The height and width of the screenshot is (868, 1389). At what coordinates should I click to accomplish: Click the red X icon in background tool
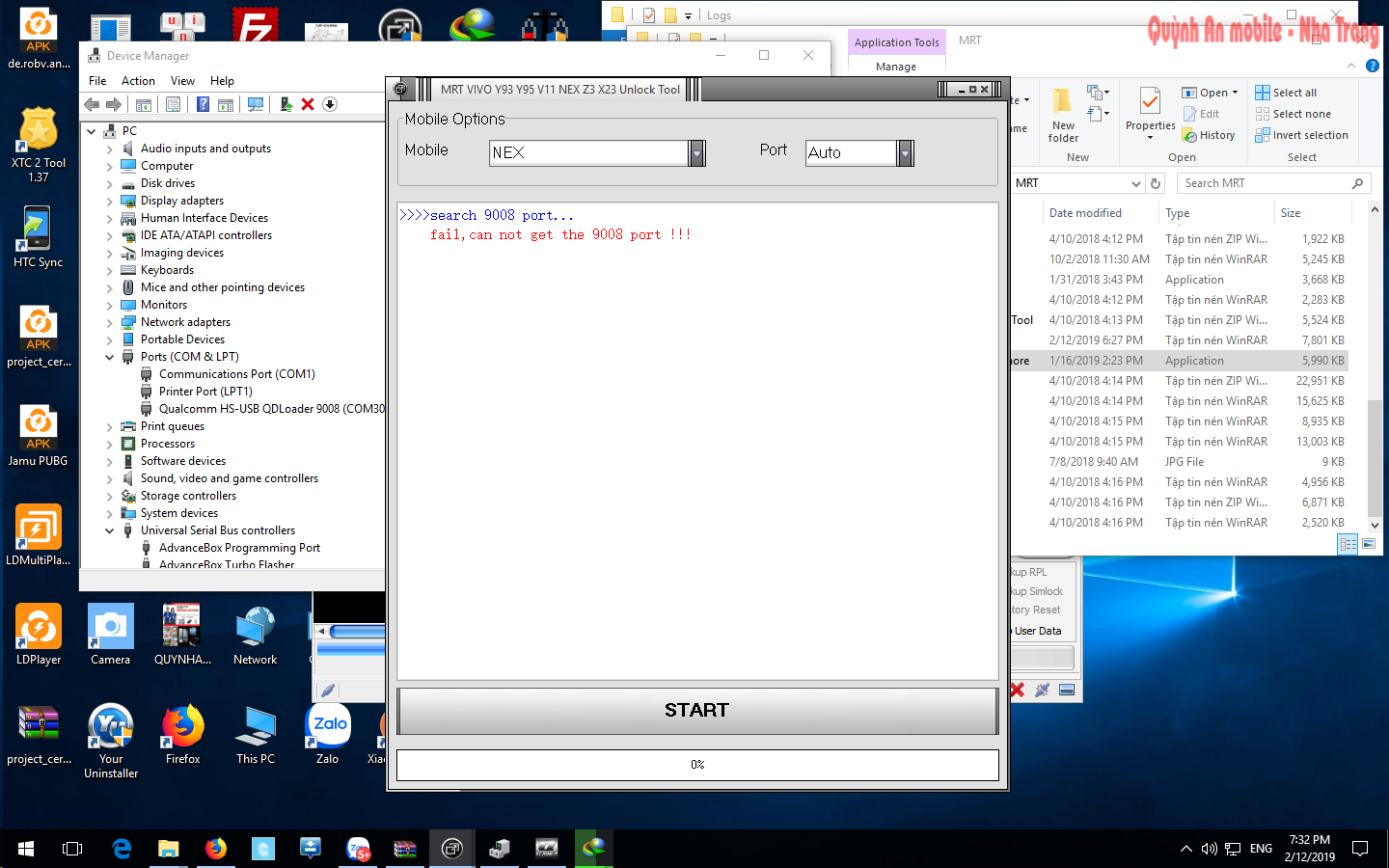pos(1017,690)
